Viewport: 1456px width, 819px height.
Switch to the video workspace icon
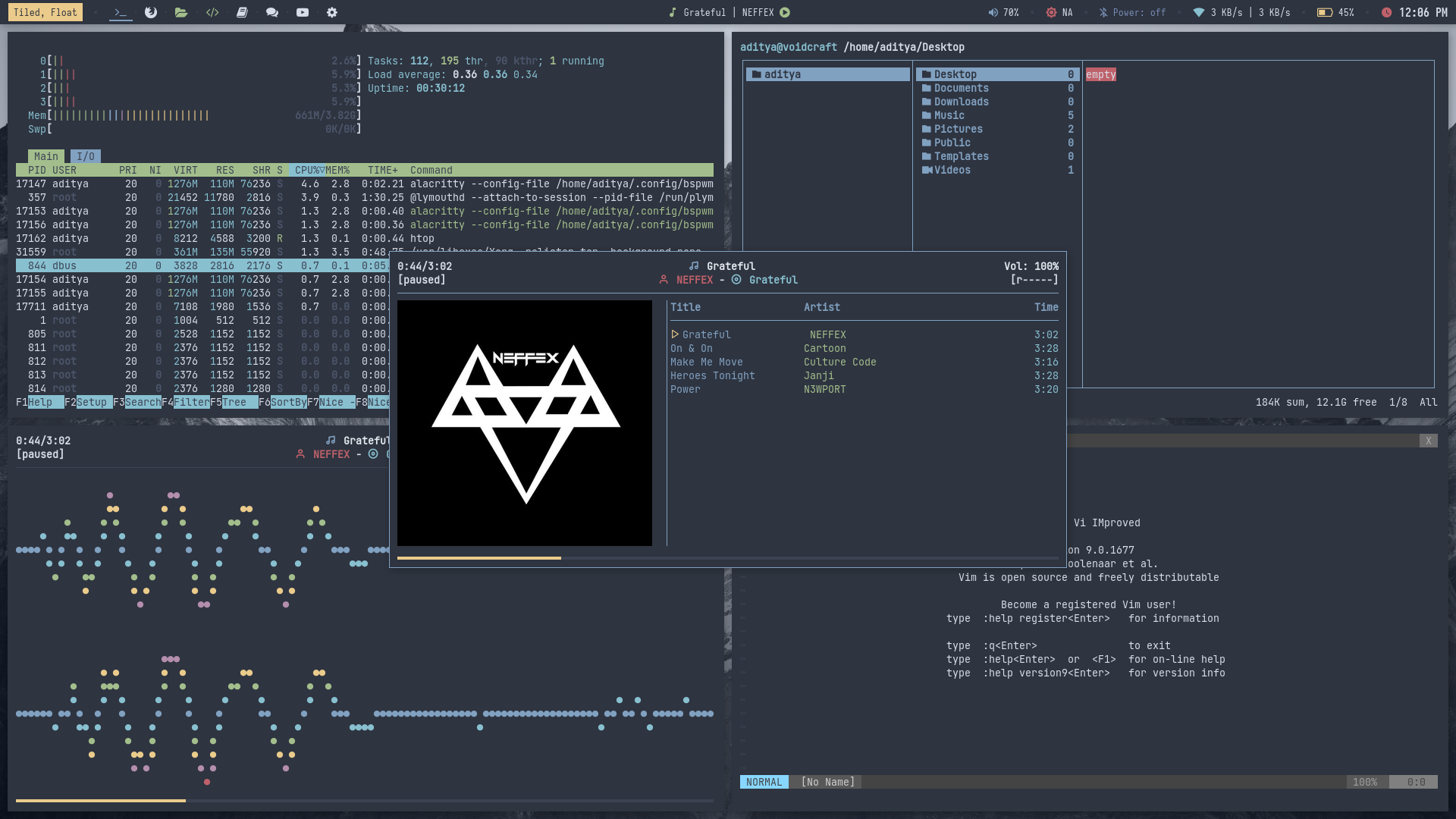[x=303, y=12]
